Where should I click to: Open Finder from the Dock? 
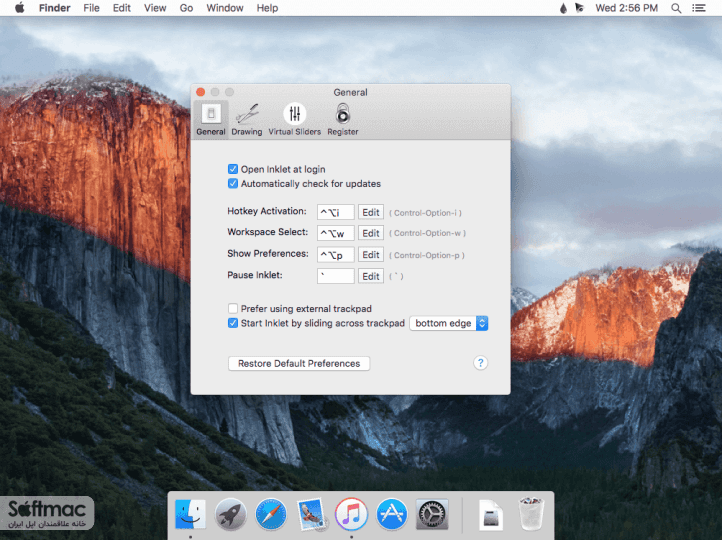[x=190, y=514]
